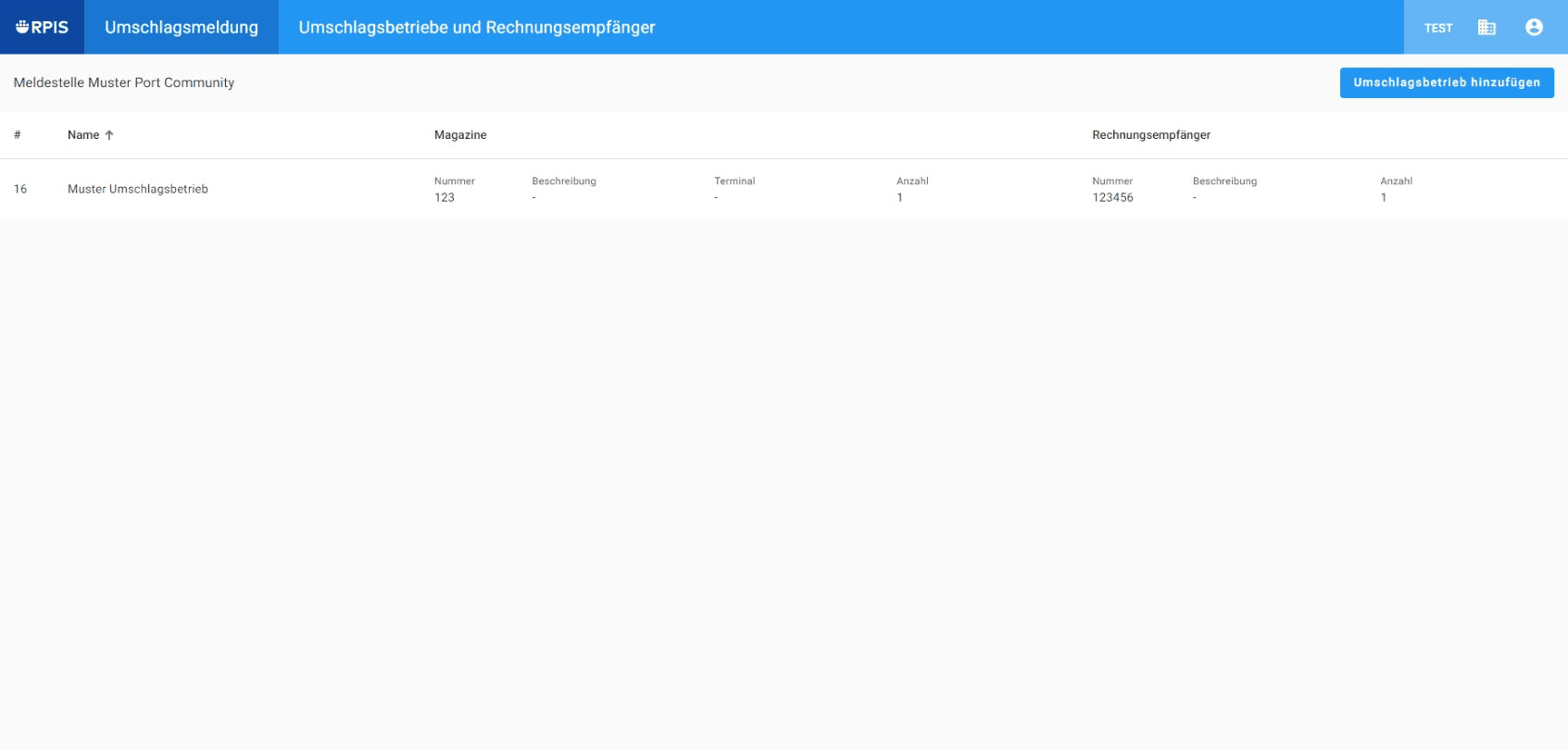Switch to the Umschlagsmeldung tab
The image size is (1568, 749).
(x=182, y=28)
